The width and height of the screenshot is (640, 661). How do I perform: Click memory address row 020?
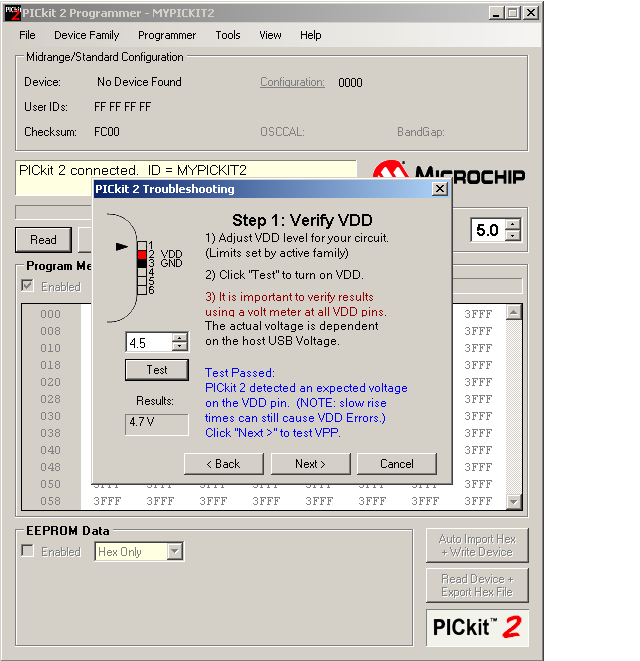[50, 382]
